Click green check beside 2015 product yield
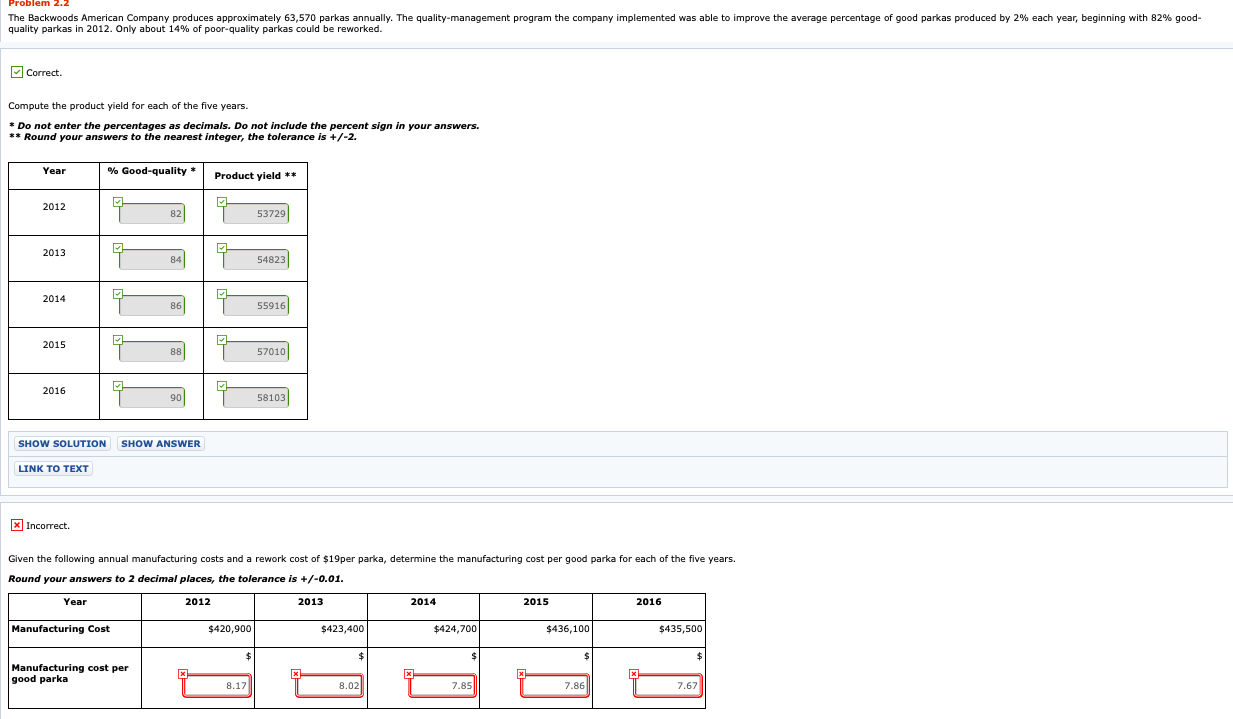 coord(222,340)
